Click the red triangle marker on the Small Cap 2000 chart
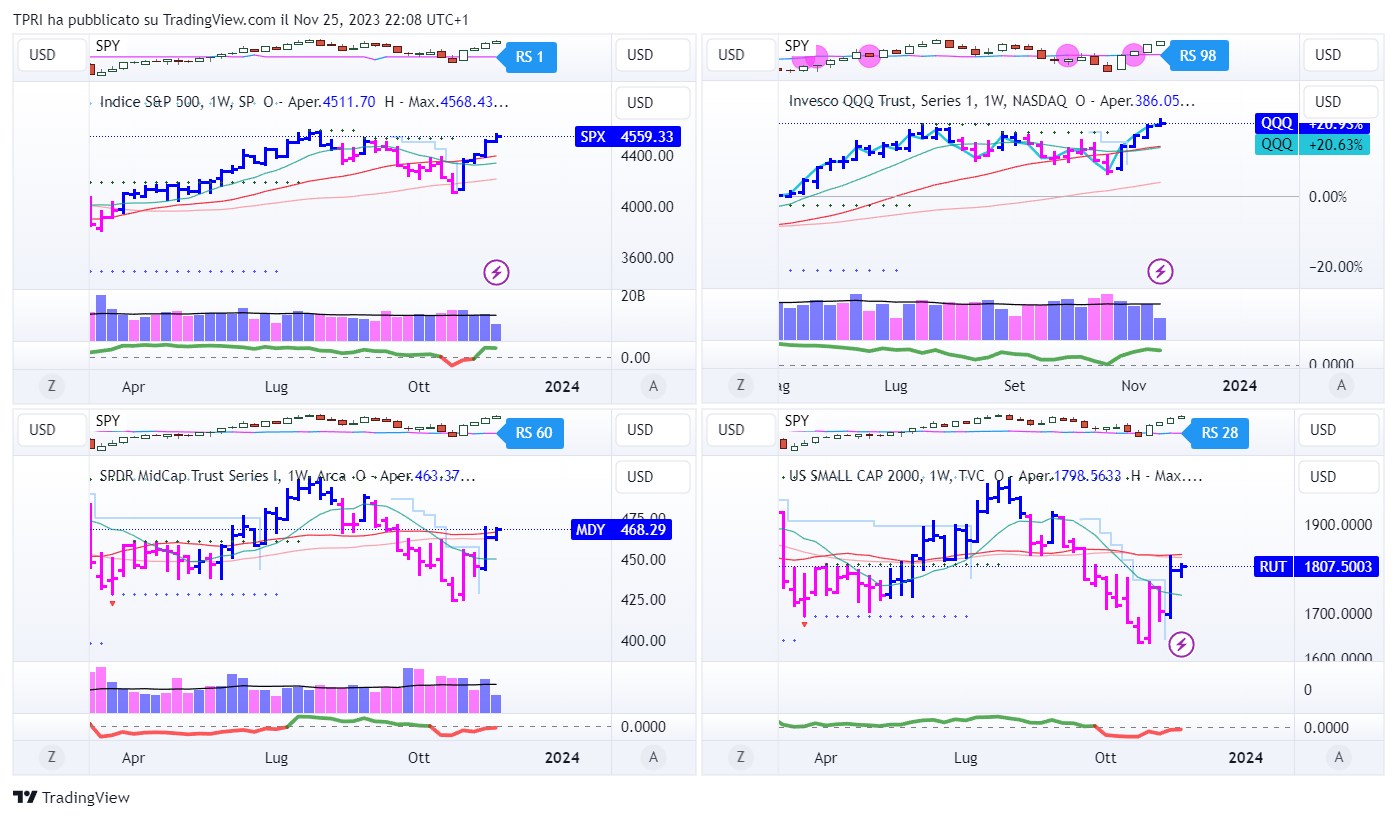The width and height of the screenshot is (1397, 819). pos(804,624)
